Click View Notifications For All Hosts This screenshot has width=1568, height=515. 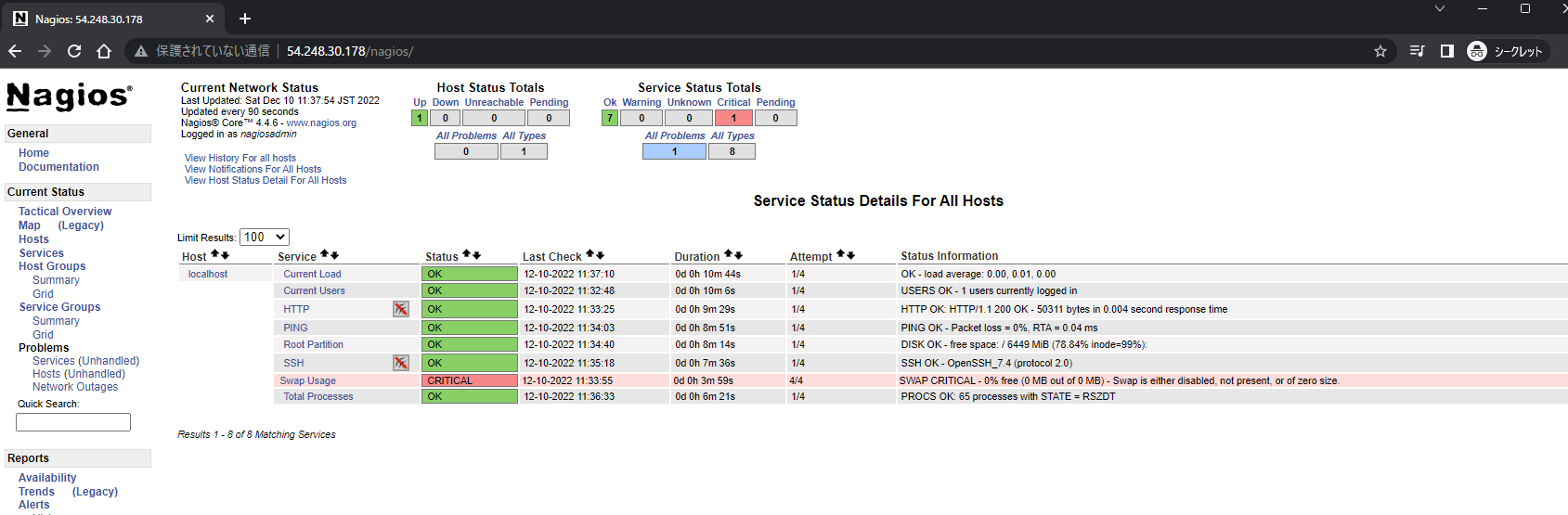(253, 170)
